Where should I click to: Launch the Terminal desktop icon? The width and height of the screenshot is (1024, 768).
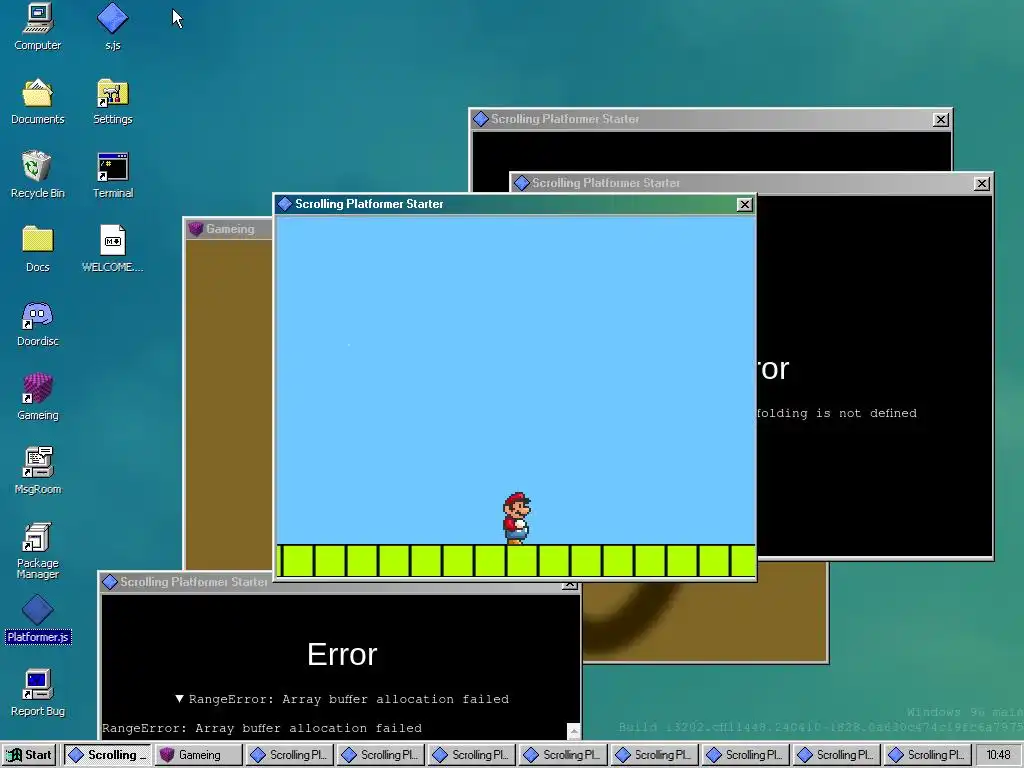tap(112, 175)
